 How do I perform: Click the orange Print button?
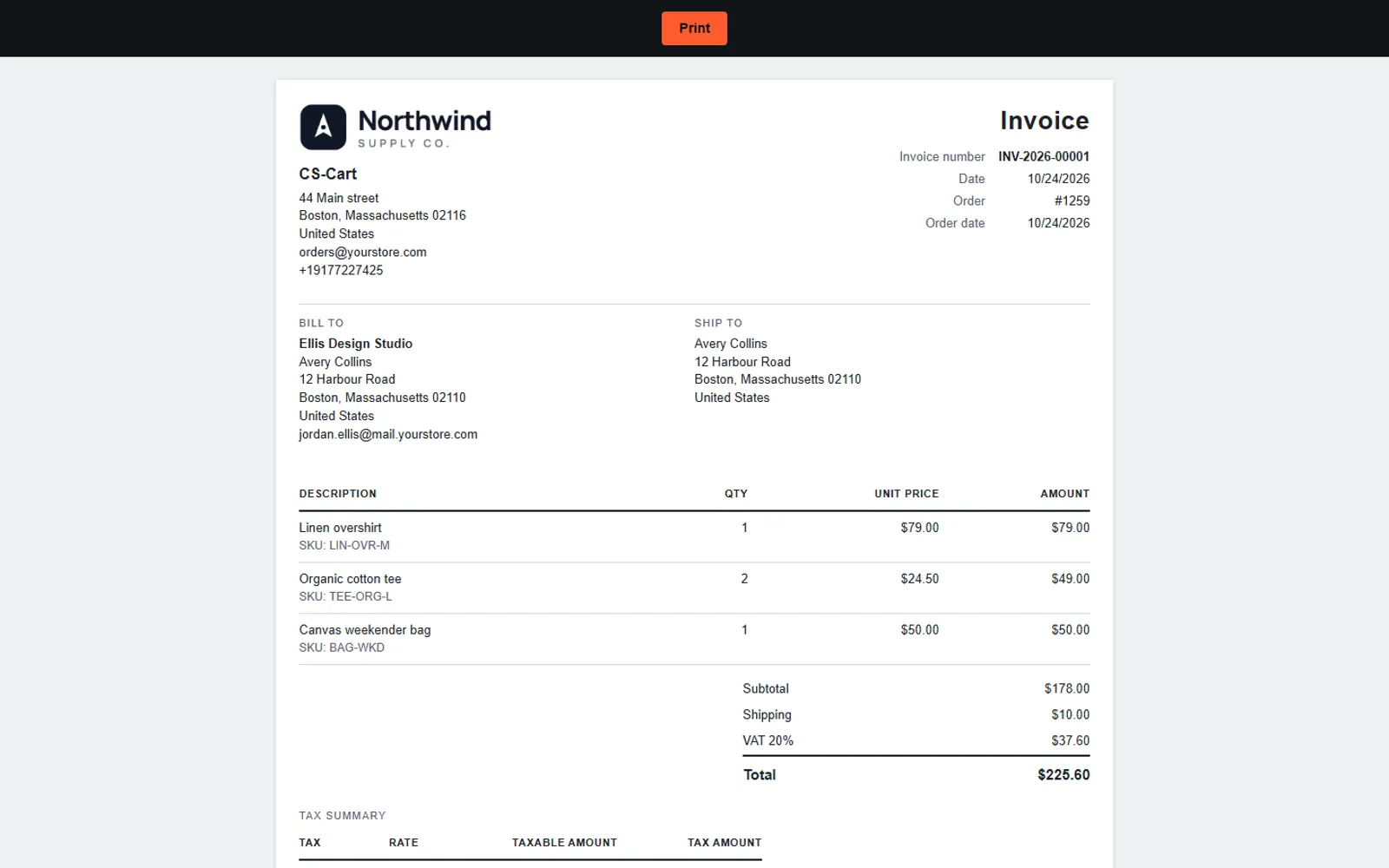694,28
